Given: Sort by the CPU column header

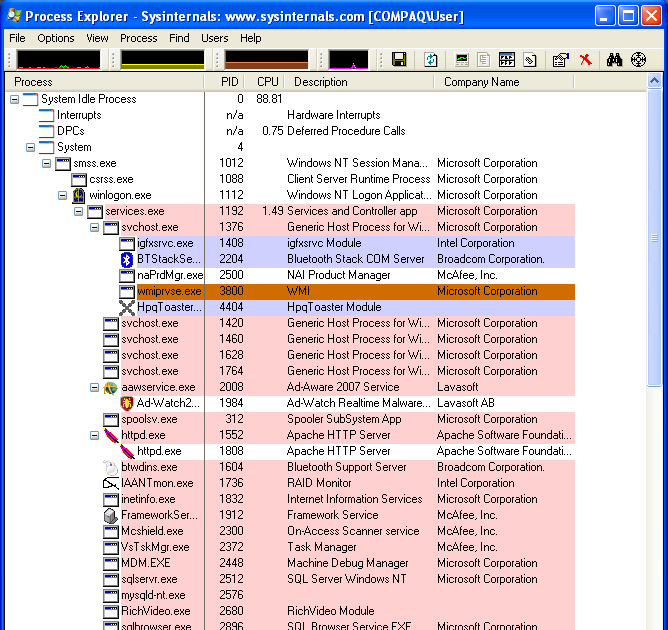Looking at the screenshot, I should [267, 82].
